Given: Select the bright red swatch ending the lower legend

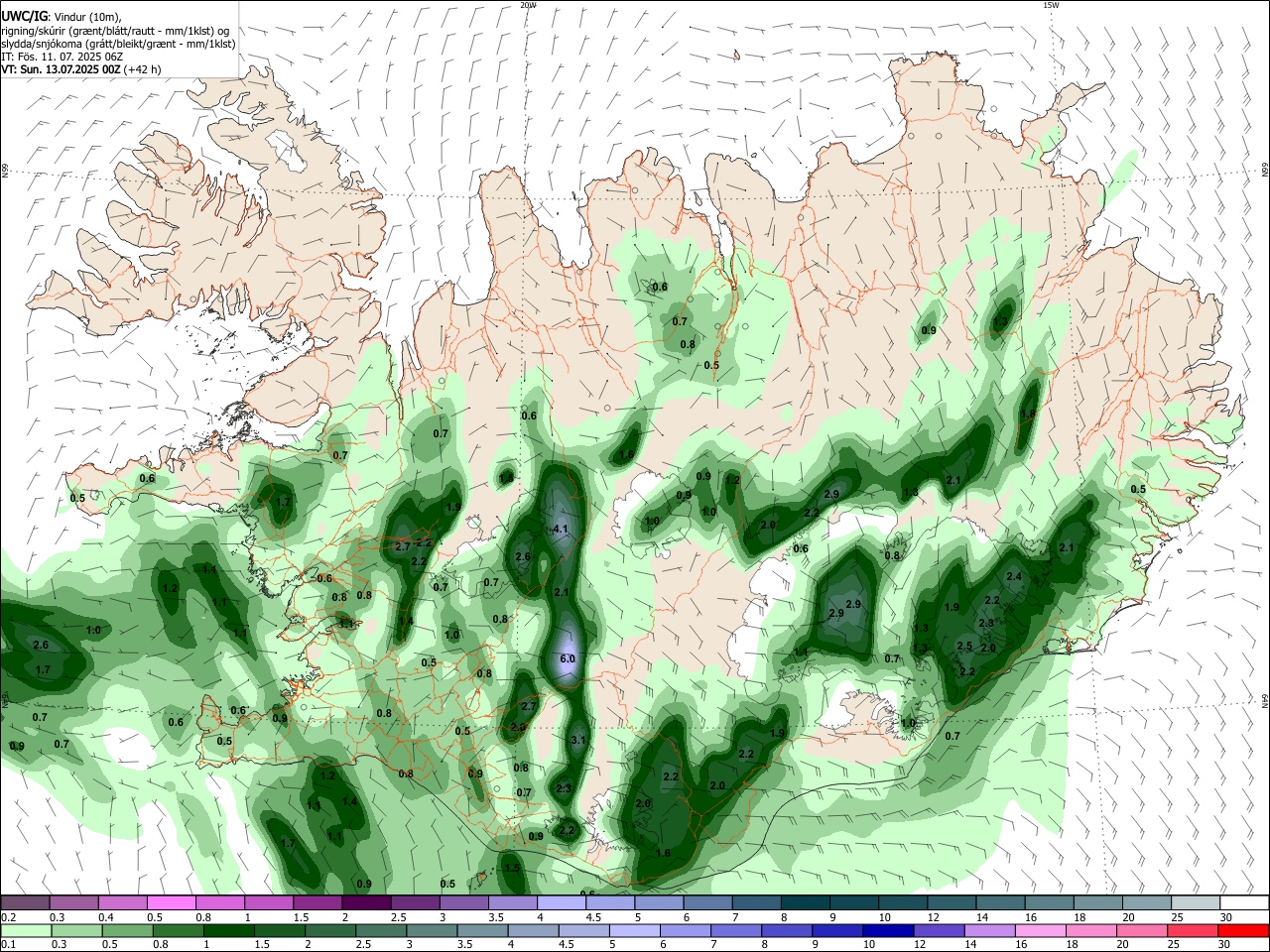Looking at the screenshot, I should 1244,930.
